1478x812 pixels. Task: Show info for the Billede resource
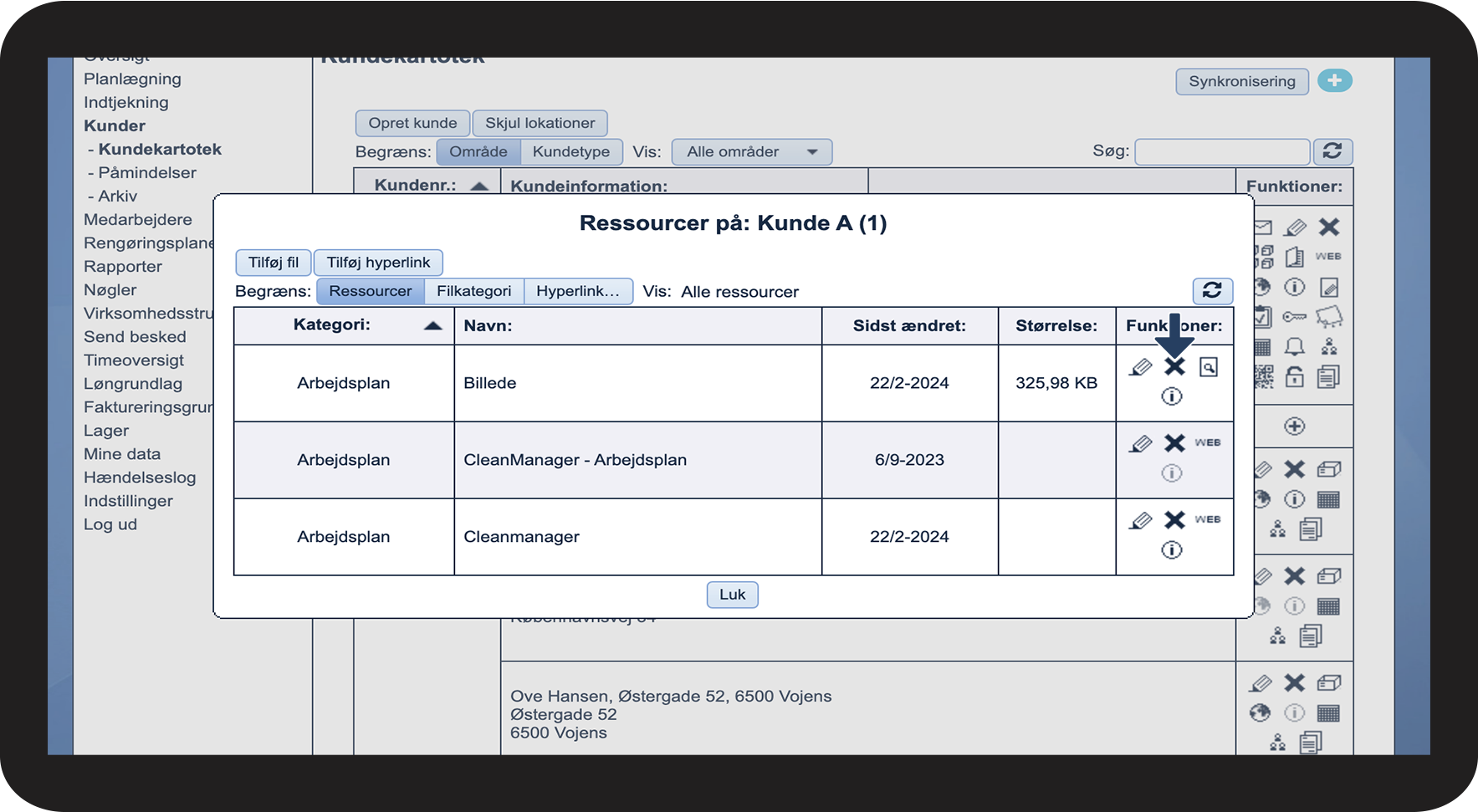click(1172, 396)
